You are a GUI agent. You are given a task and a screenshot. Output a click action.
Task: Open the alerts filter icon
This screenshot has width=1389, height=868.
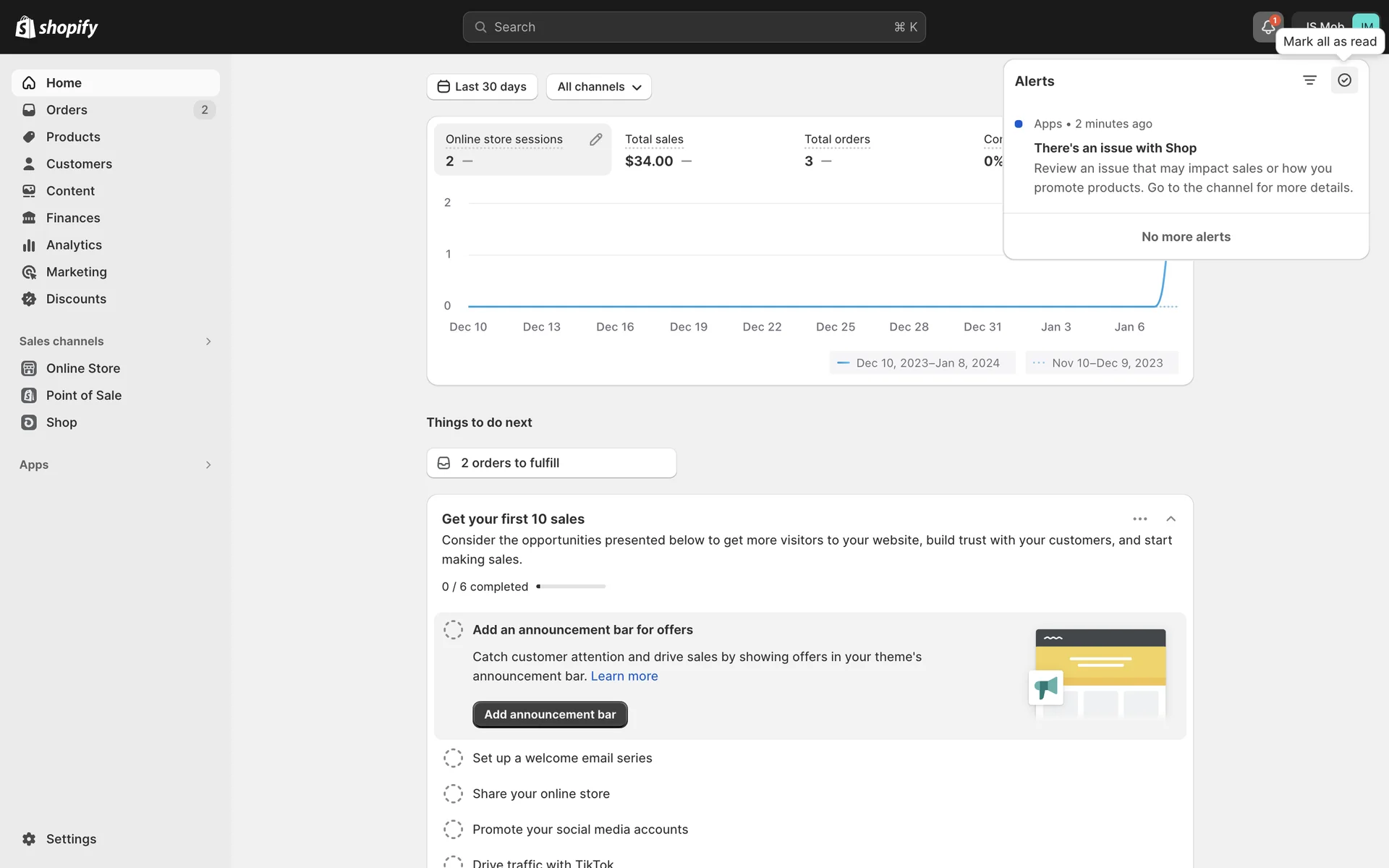(1309, 80)
